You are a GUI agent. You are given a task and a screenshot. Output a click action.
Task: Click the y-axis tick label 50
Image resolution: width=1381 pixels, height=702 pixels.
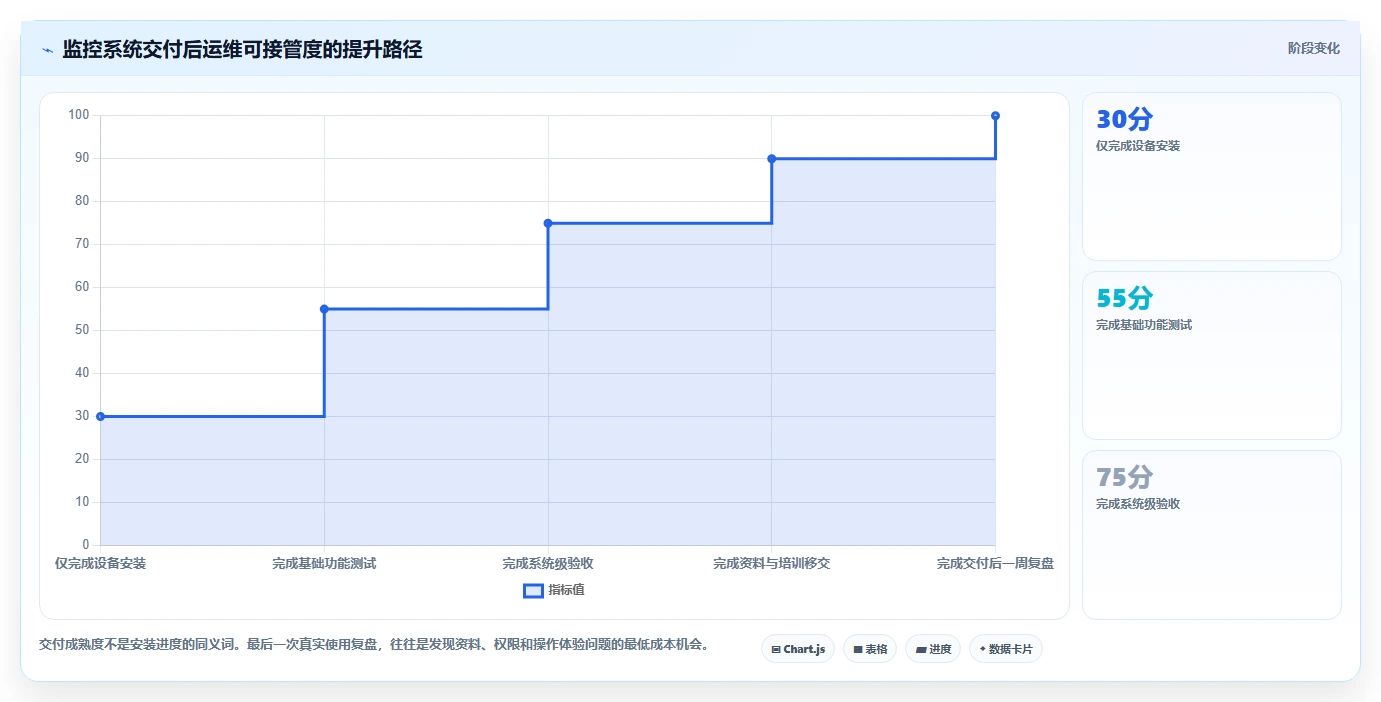[x=82, y=330]
